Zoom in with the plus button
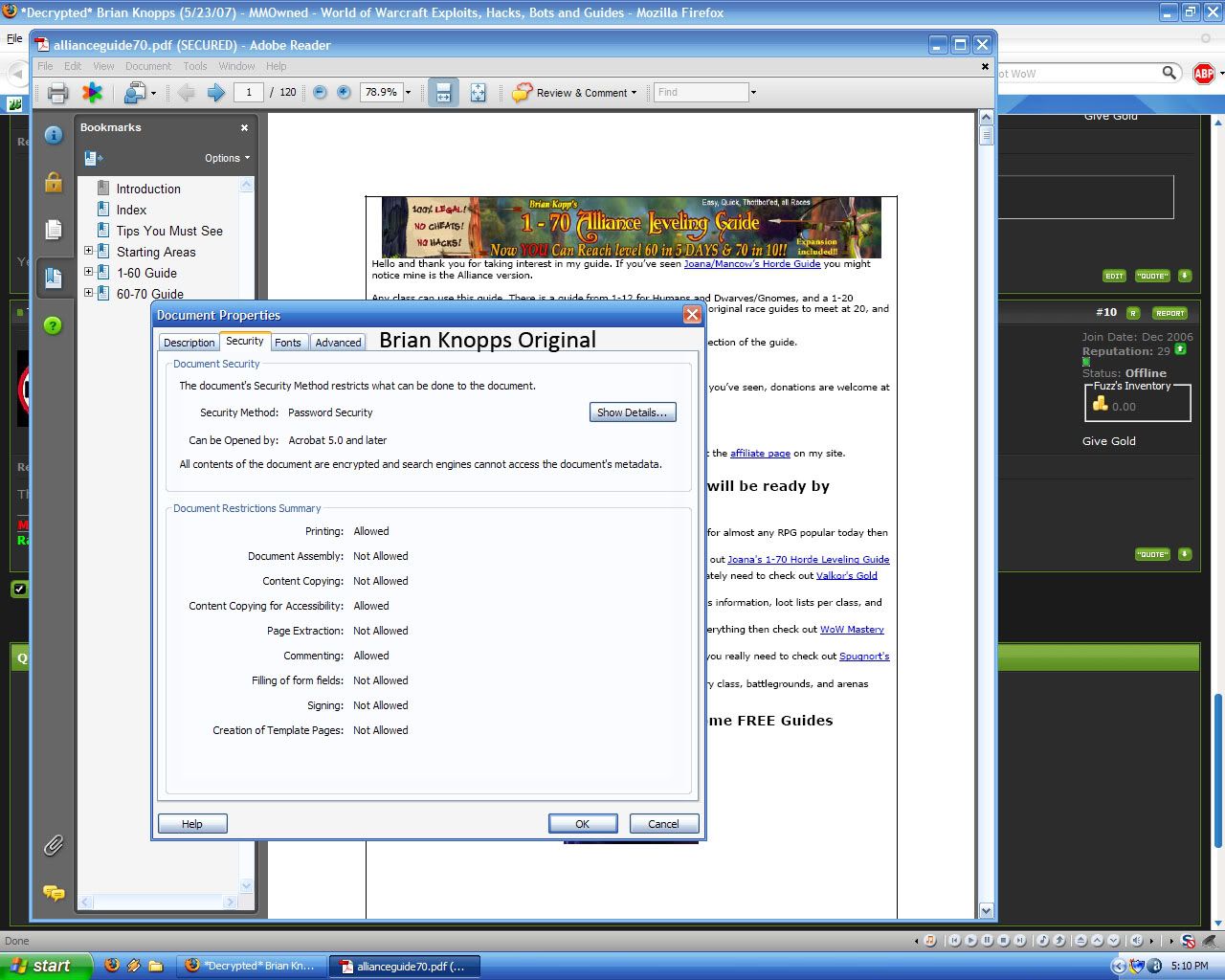This screenshot has height=980, width=1225. click(x=344, y=92)
